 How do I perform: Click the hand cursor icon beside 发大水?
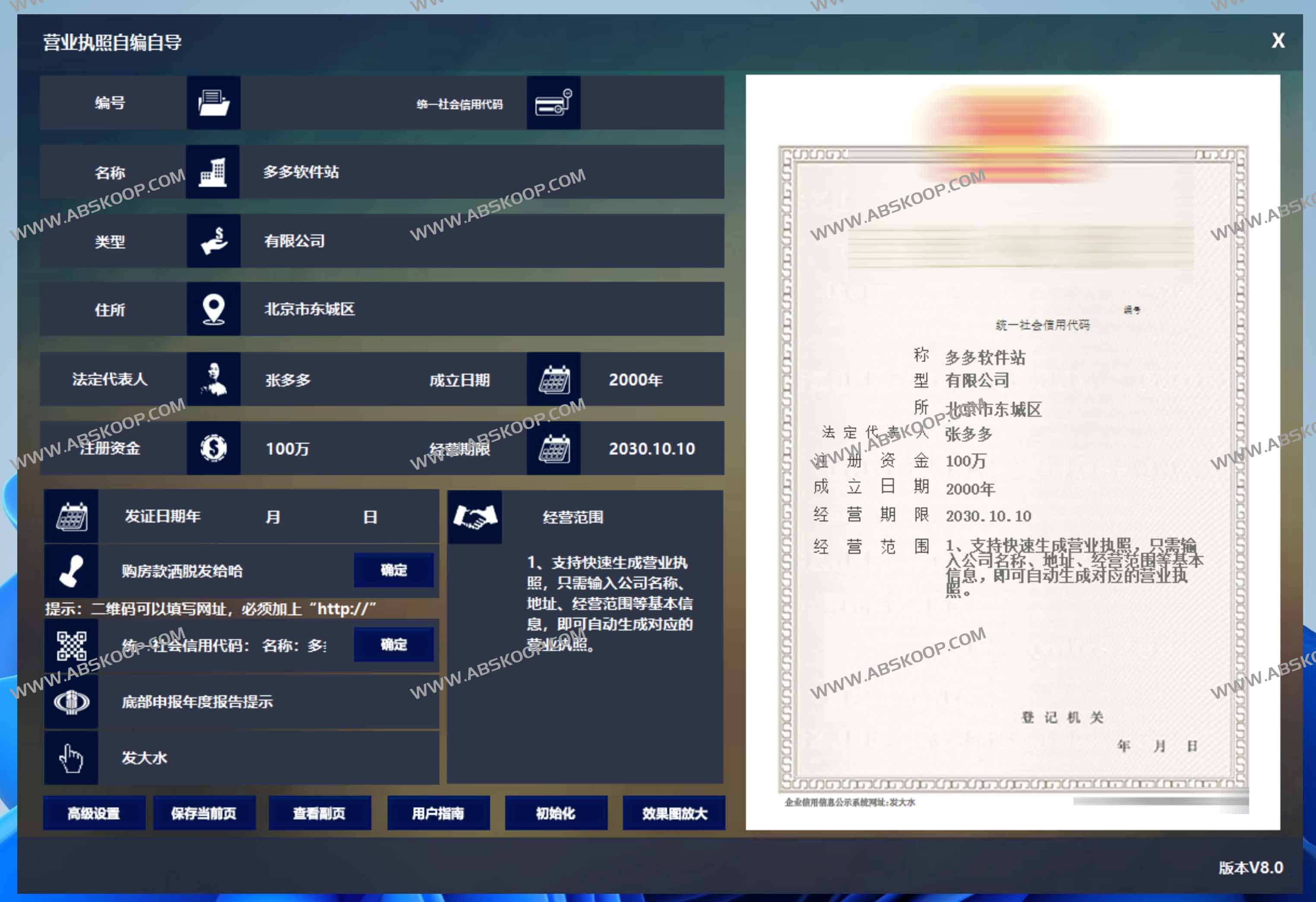click(x=71, y=757)
